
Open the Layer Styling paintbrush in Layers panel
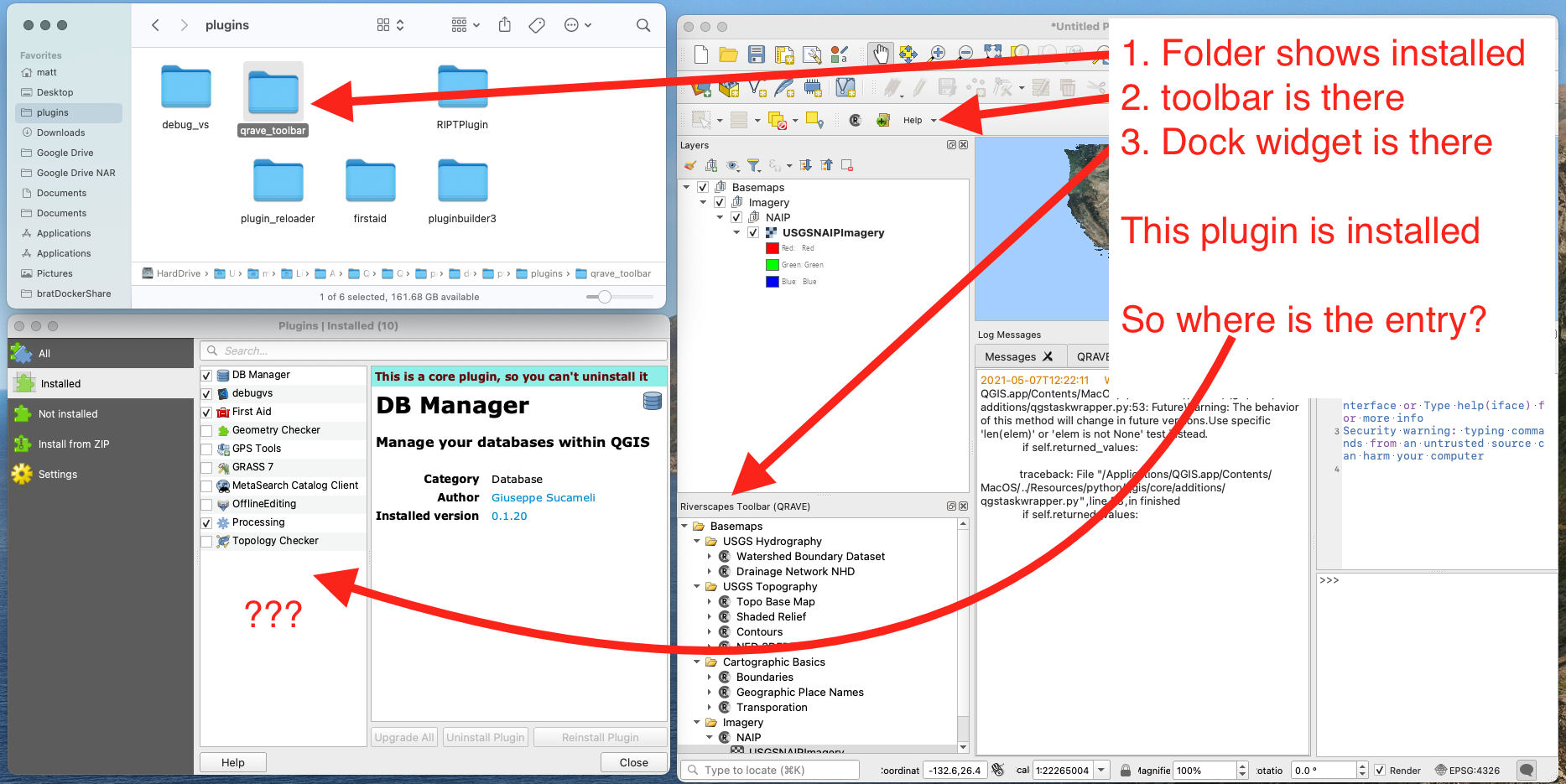[689, 165]
